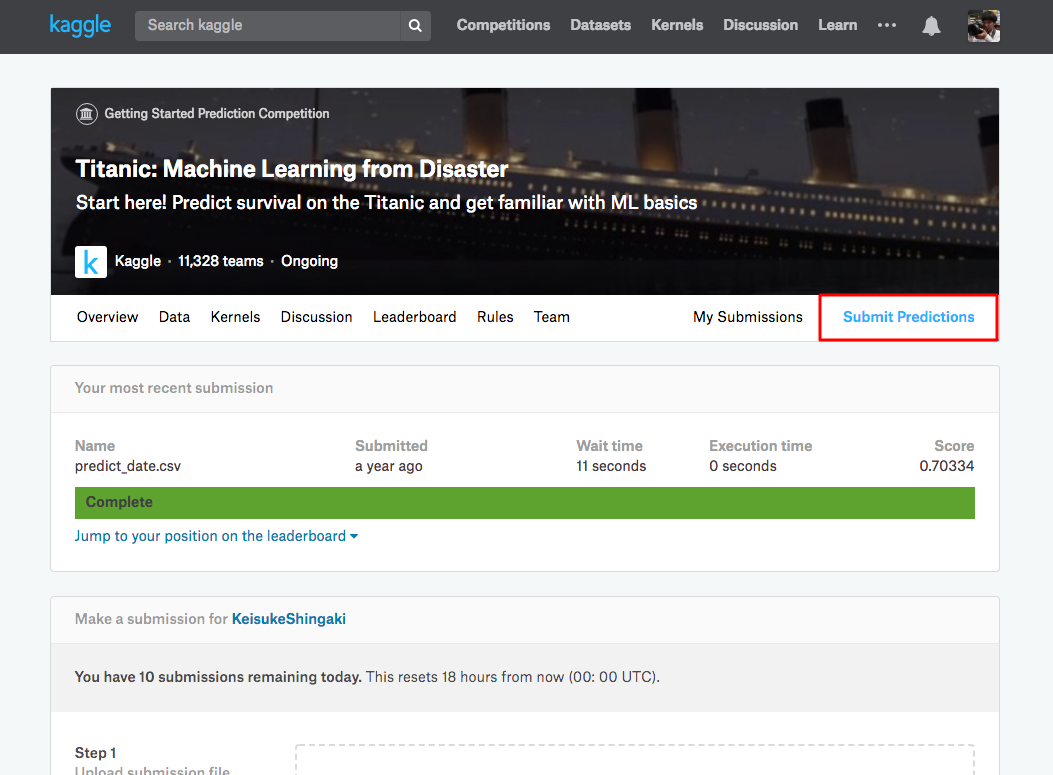Click the '10 submissions remaining today' notice
The width and height of the screenshot is (1053, 775).
218,677
